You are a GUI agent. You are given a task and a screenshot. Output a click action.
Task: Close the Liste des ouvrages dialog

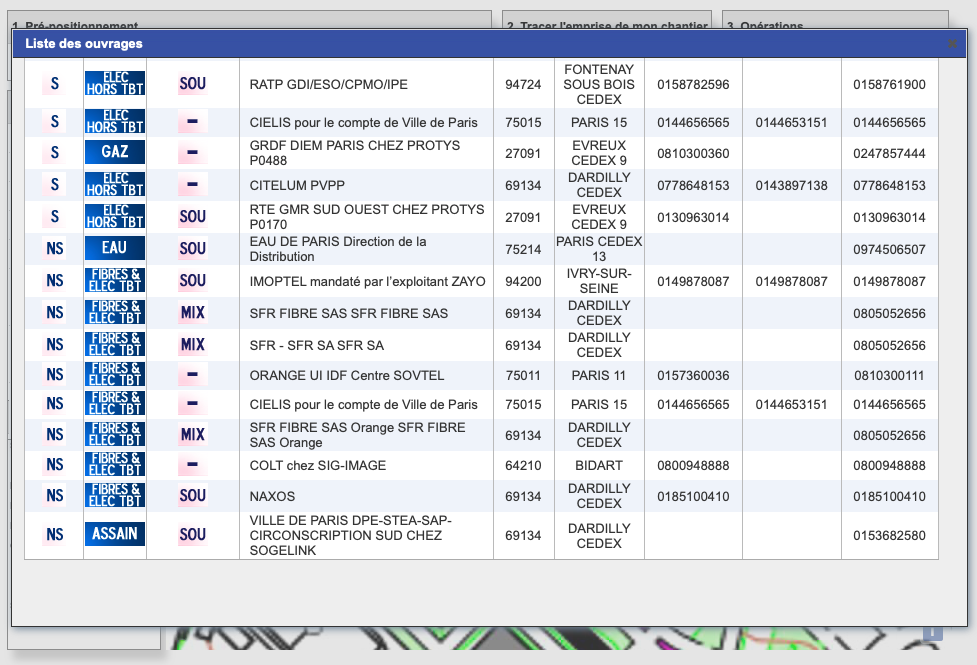(951, 44)
